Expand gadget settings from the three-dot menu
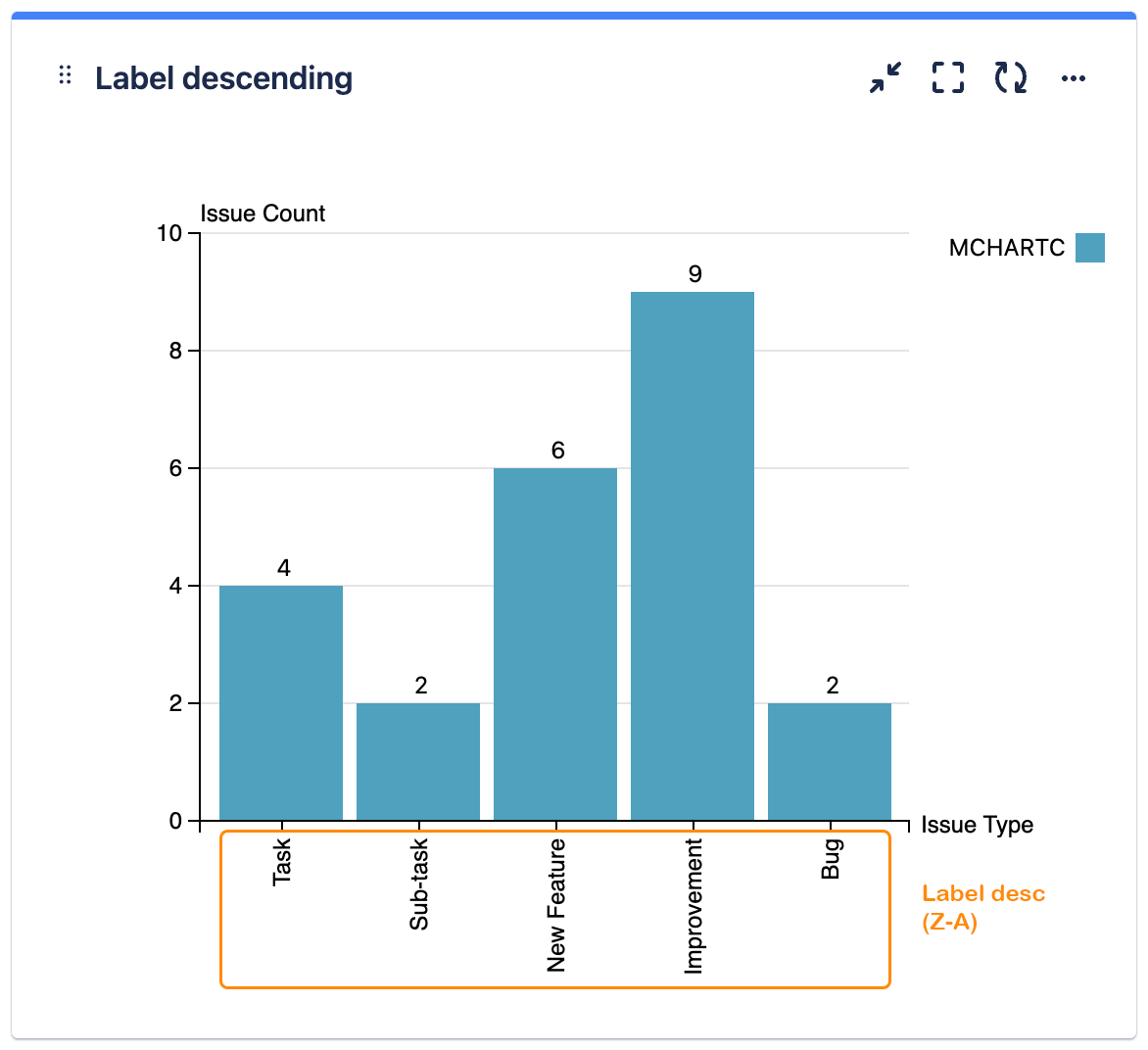This screenshot has width=1148, height=1050. click(1073, 78)
